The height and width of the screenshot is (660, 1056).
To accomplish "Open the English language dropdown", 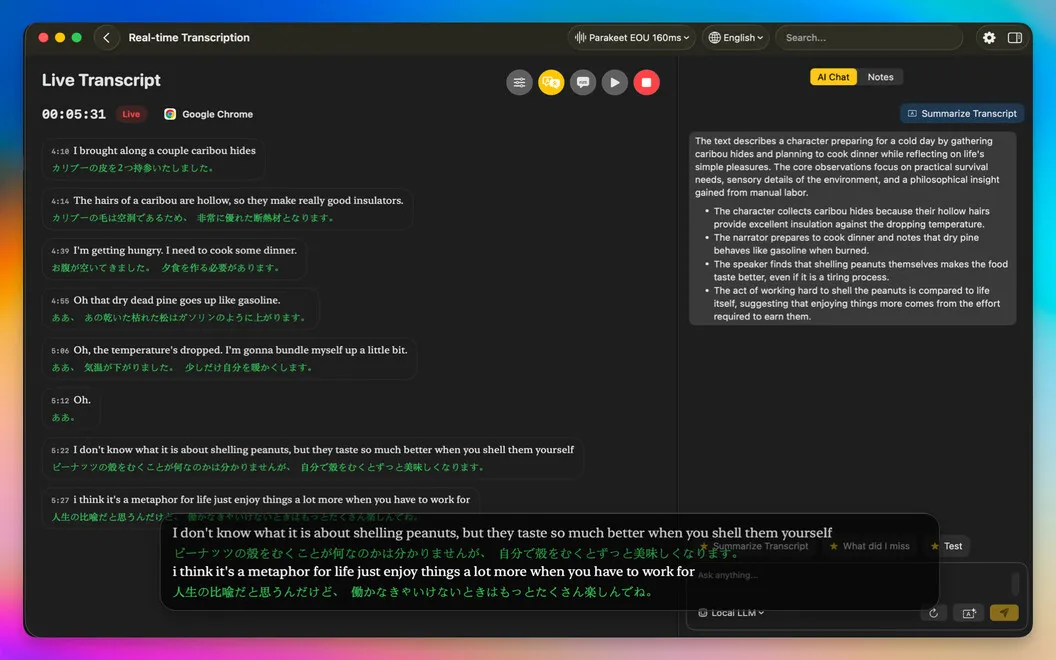I will [735, 38].
